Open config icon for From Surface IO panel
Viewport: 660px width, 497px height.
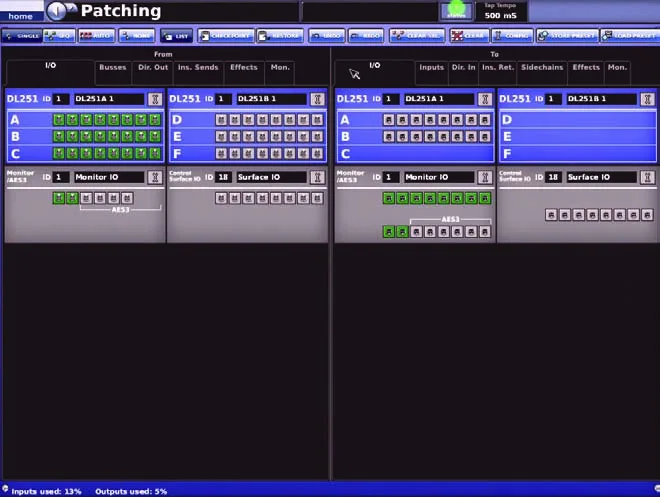(x=317, y=178)
